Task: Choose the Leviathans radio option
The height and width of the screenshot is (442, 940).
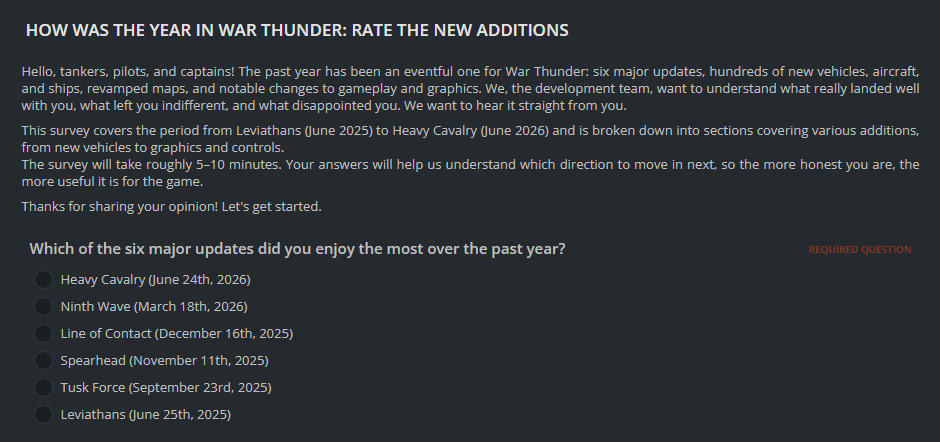Action: click(43, 414)
